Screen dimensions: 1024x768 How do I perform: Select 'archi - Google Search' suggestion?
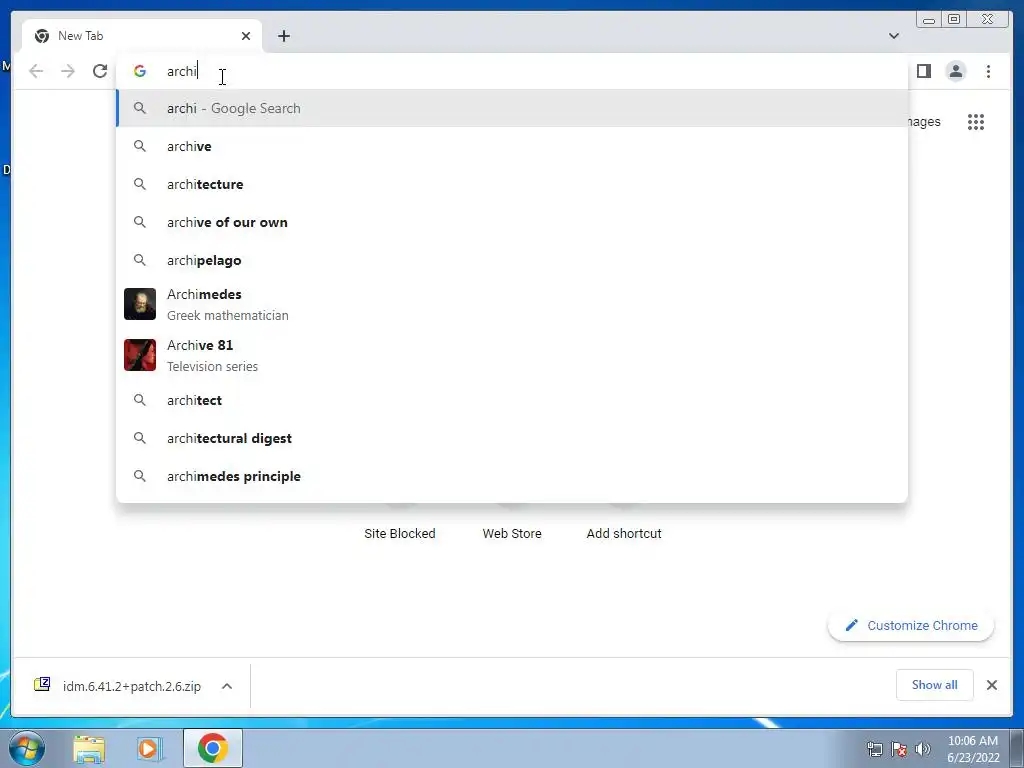(x=512, y=108)
